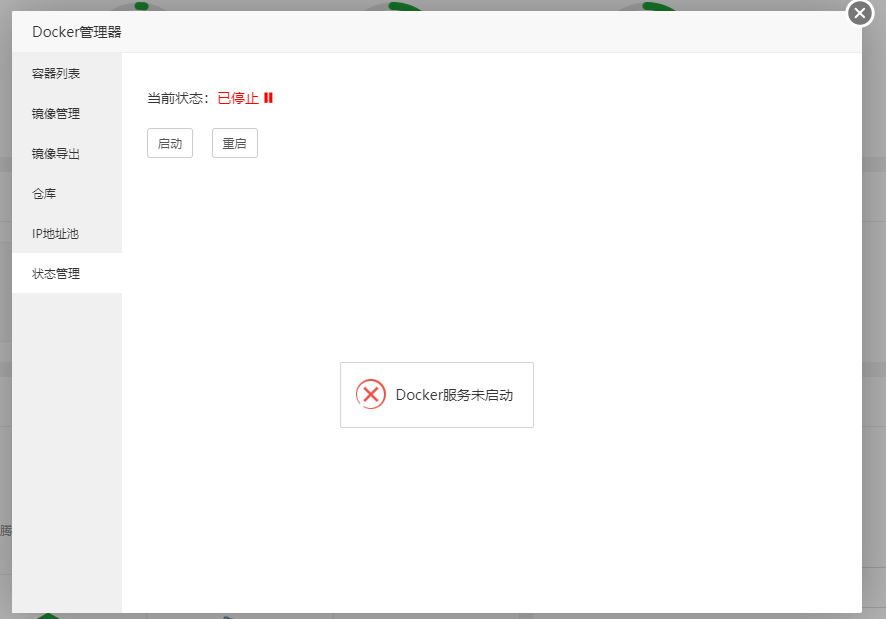Click the 当前状态 label

178,98
